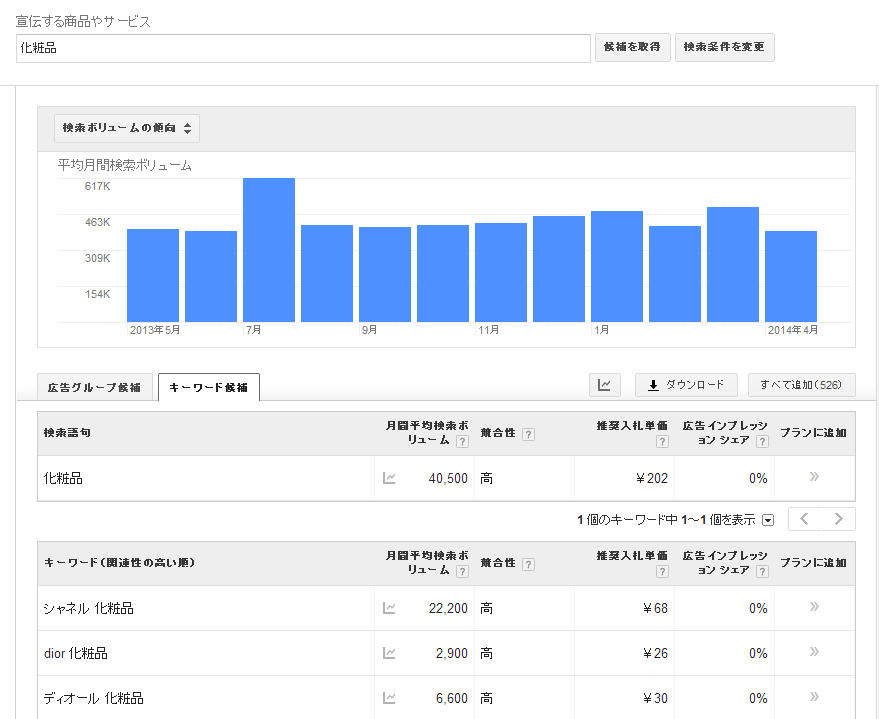Go to next page of keywords
This screenshot has height=719, width=879.
tap(839, 519)
